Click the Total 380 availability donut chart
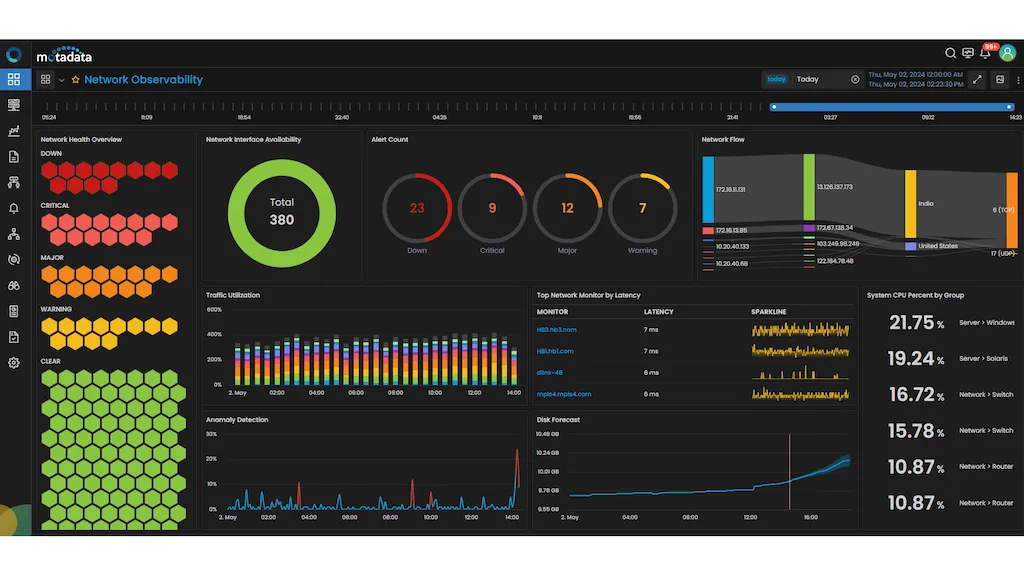Viewport: 1024px width, 576px height. (x=281, y=213)
